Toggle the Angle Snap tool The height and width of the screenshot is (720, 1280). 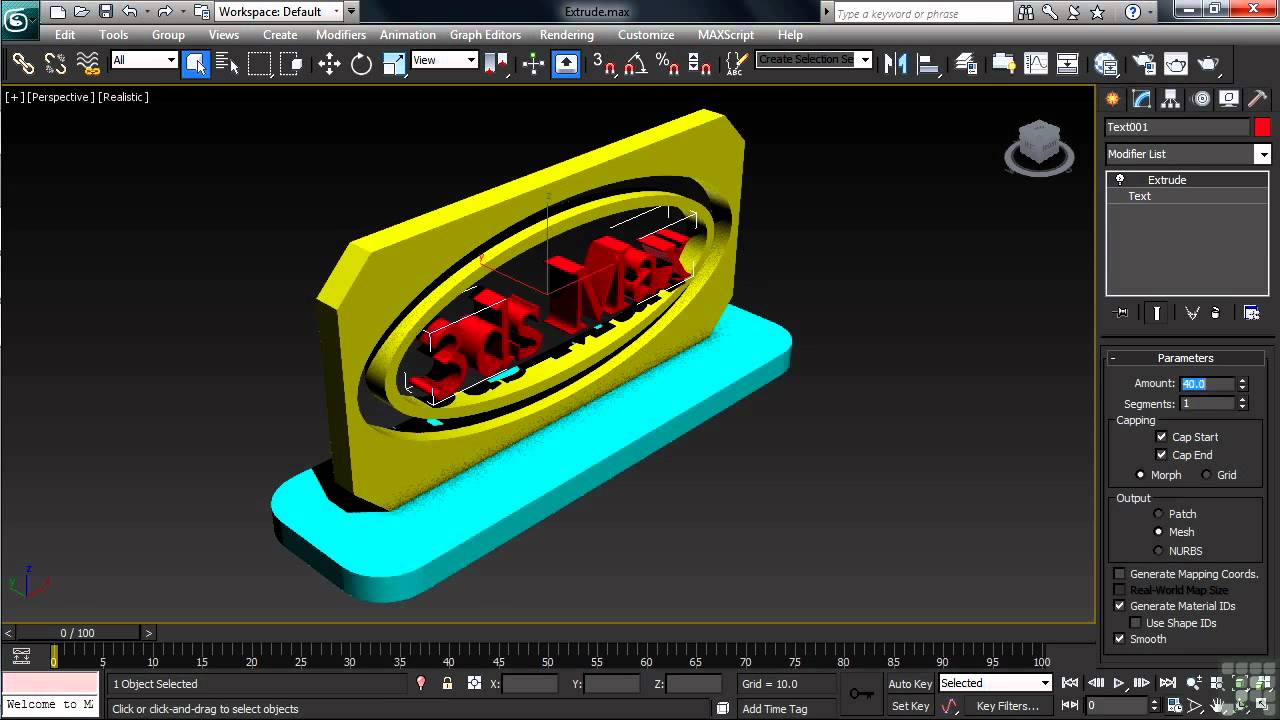point(636,64)
